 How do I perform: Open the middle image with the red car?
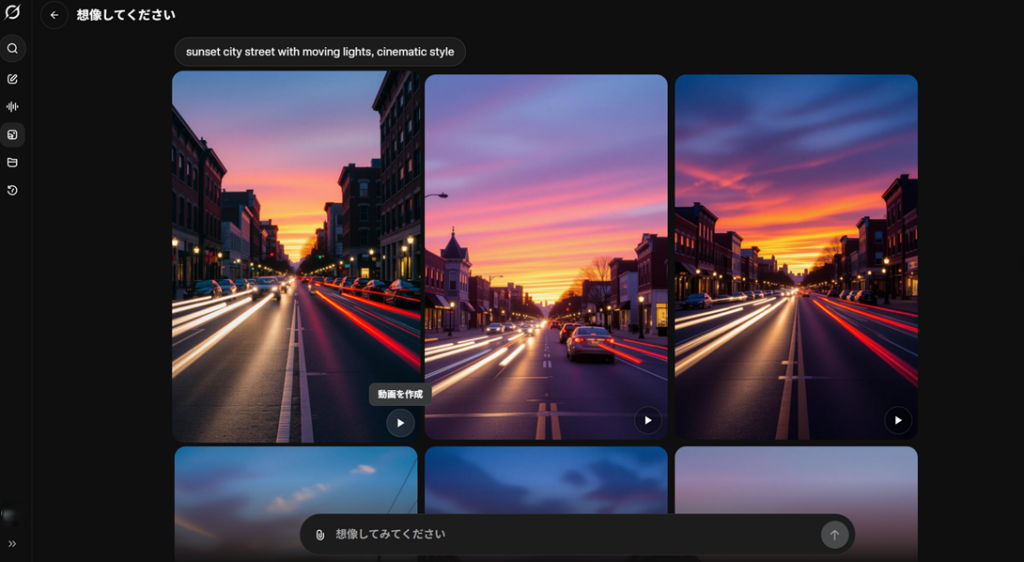pyautogui.click(x=546, y=250)
